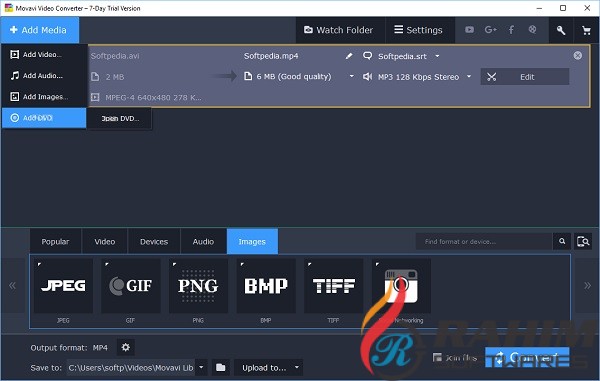Expand the TIFF tile corner arrow
This screenshot has height=381, width=600.
[310, 264]
